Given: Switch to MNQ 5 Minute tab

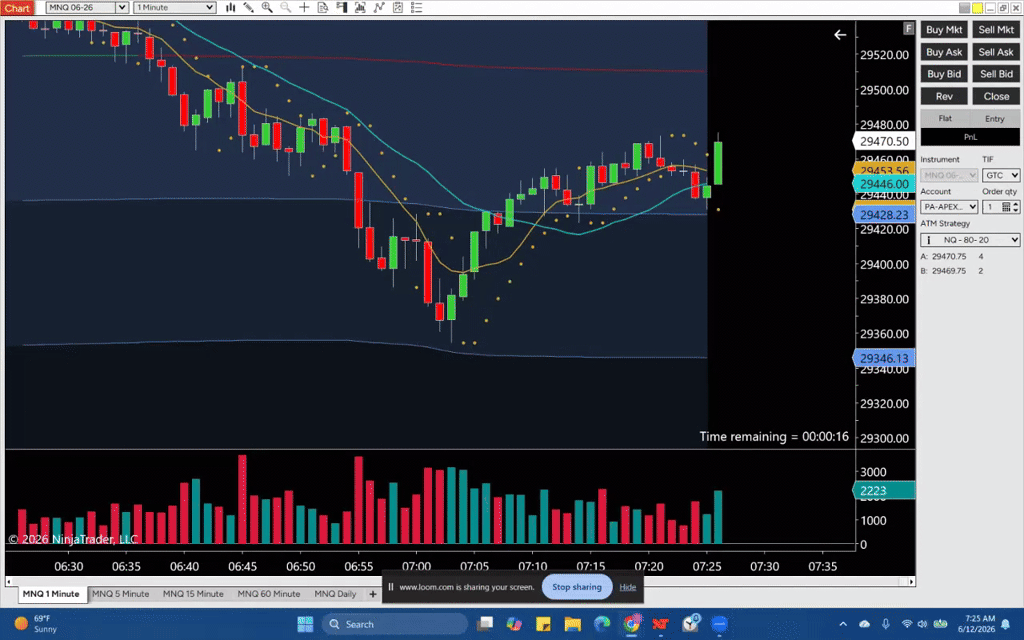Looking at the screenshot, I should 121,594.
